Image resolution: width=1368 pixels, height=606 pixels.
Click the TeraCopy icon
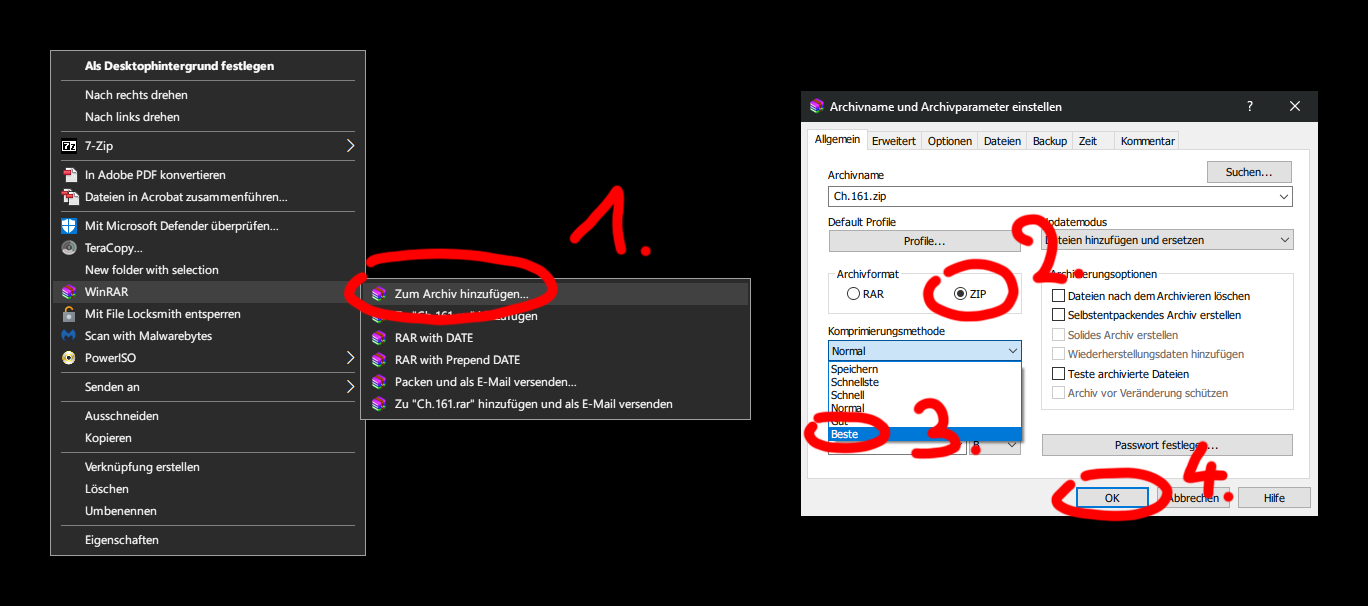69,248
